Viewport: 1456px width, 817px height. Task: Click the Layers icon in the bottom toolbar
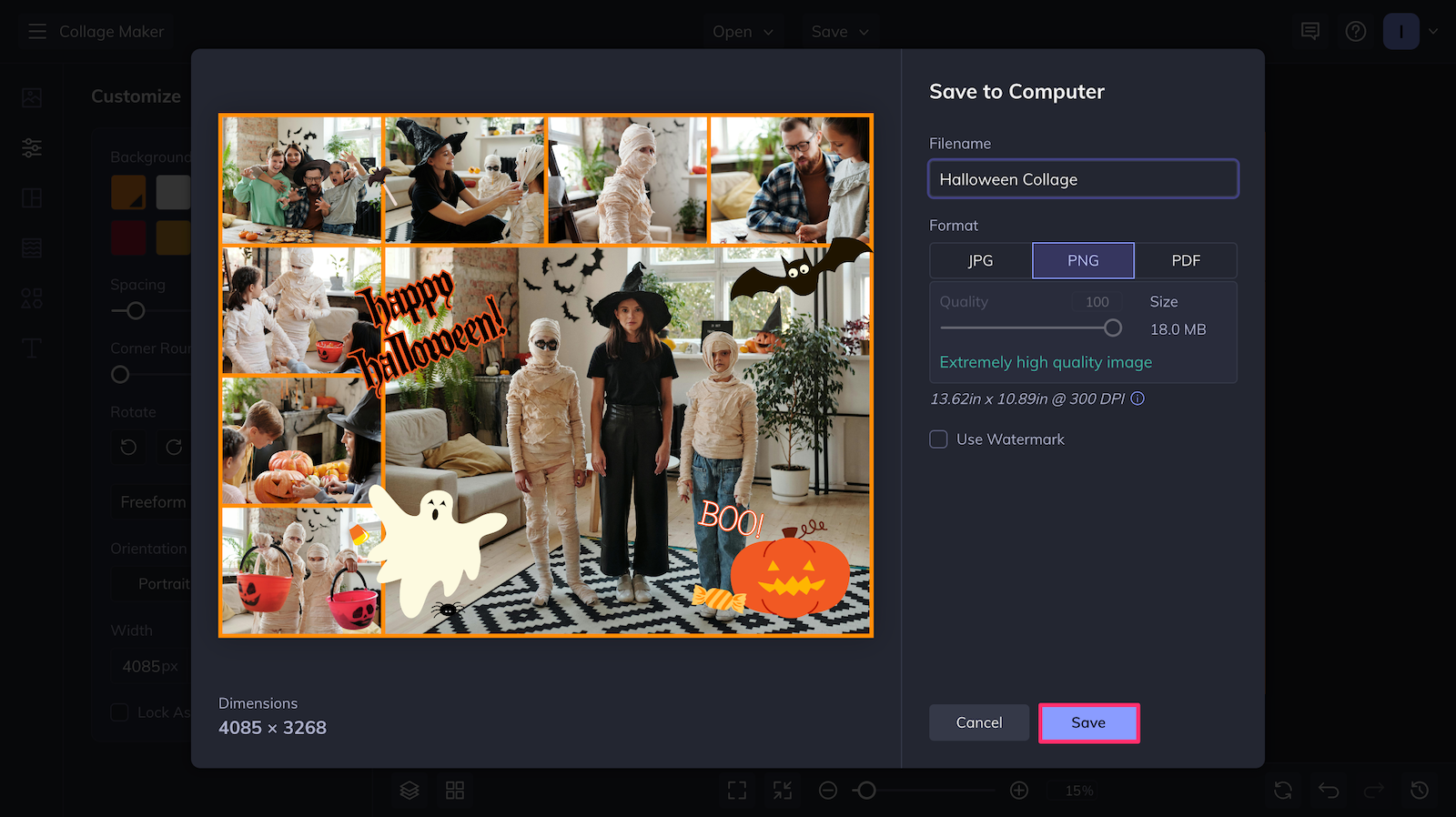point(409,791)
